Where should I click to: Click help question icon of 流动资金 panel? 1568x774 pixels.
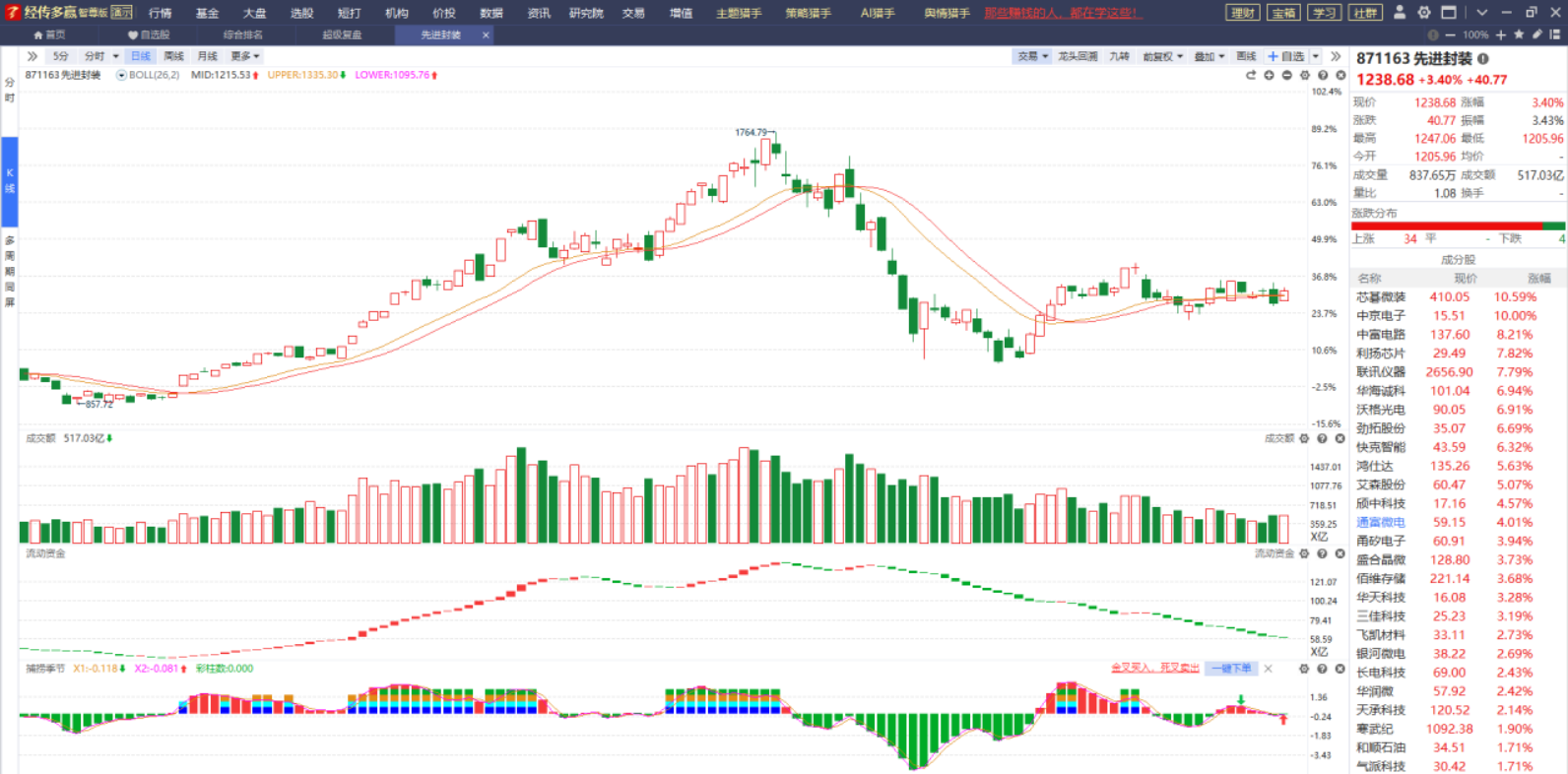pyautogui.click(x=1322, y=553)
